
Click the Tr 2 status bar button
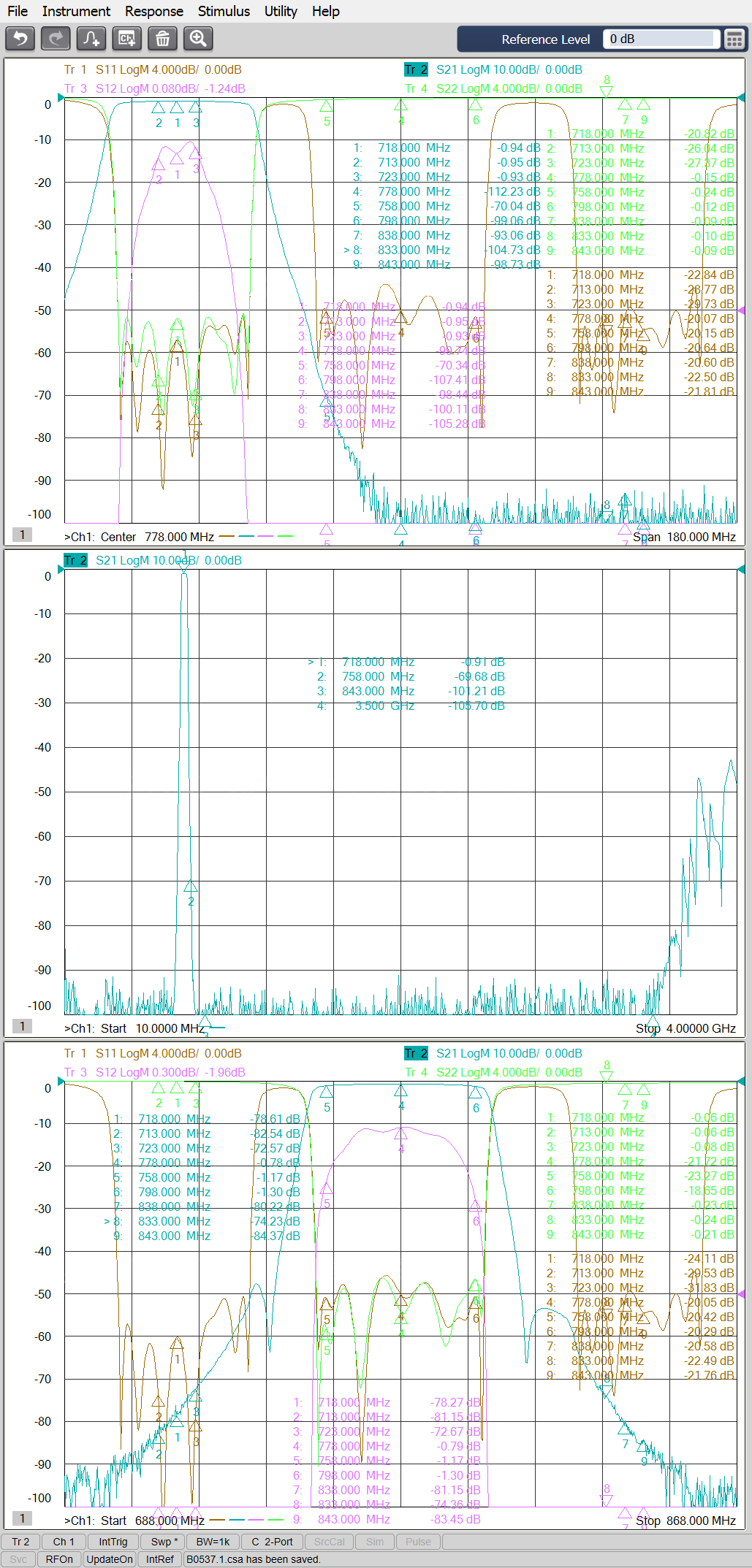20,1542
